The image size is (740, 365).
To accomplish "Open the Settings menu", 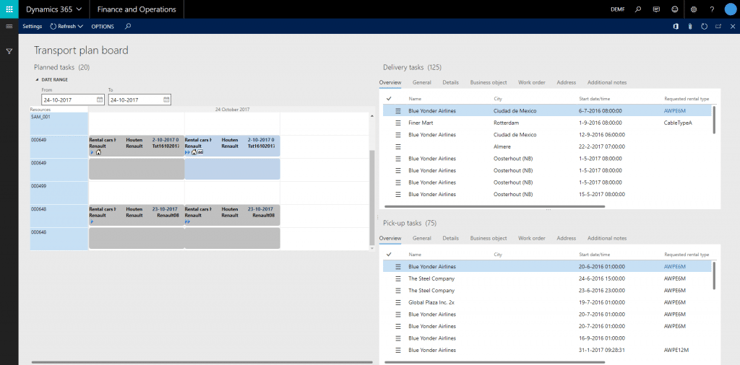I will [x=33, y=26].
